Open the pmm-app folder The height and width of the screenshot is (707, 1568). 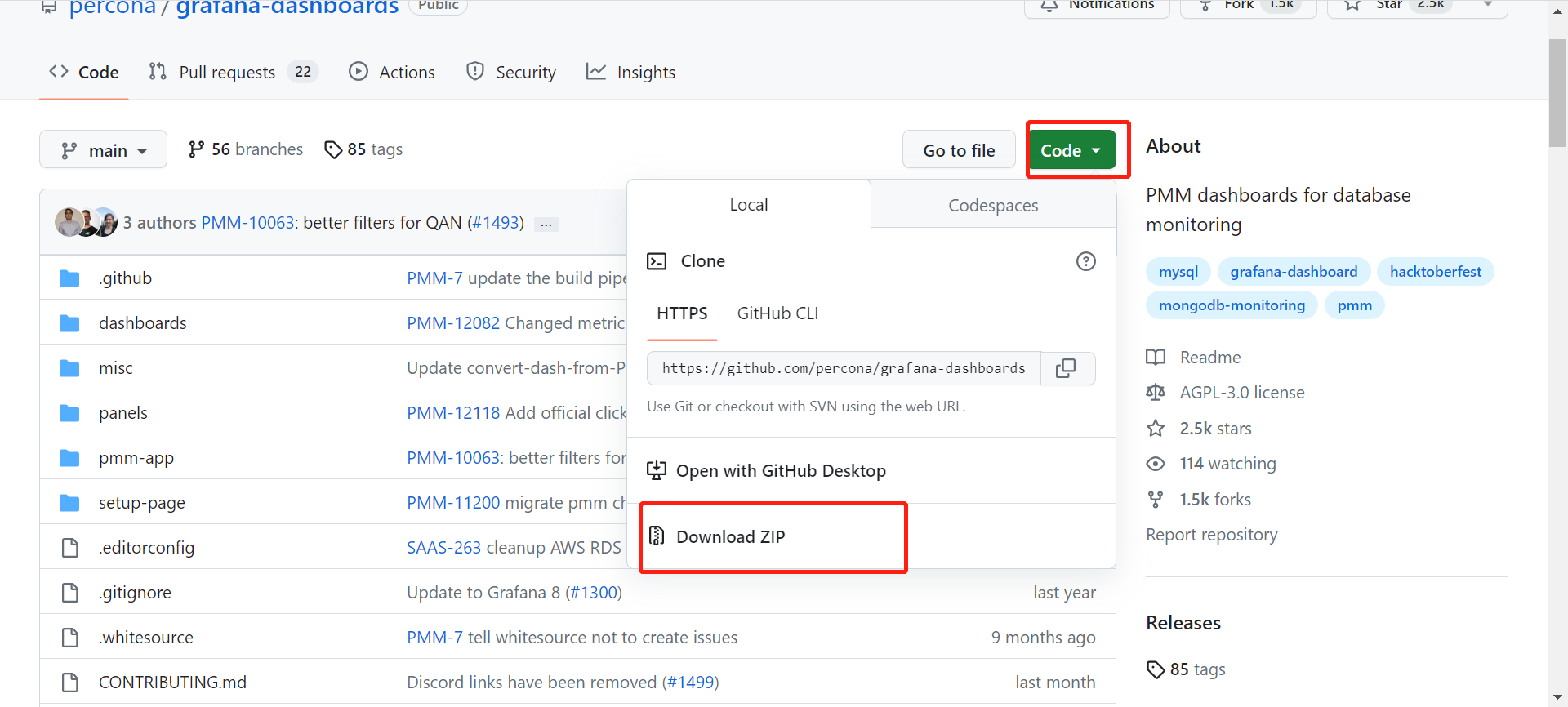tap(136, 458)
